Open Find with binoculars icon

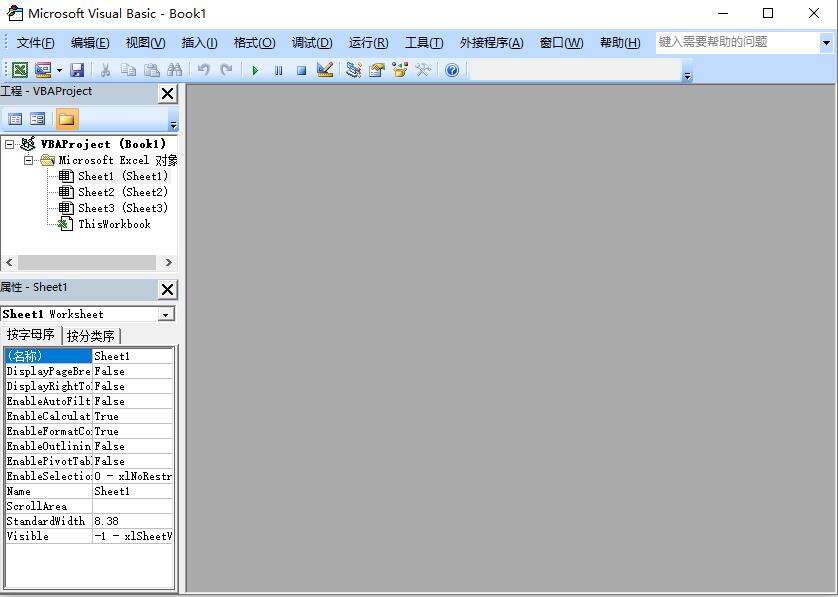click(175, 70)
